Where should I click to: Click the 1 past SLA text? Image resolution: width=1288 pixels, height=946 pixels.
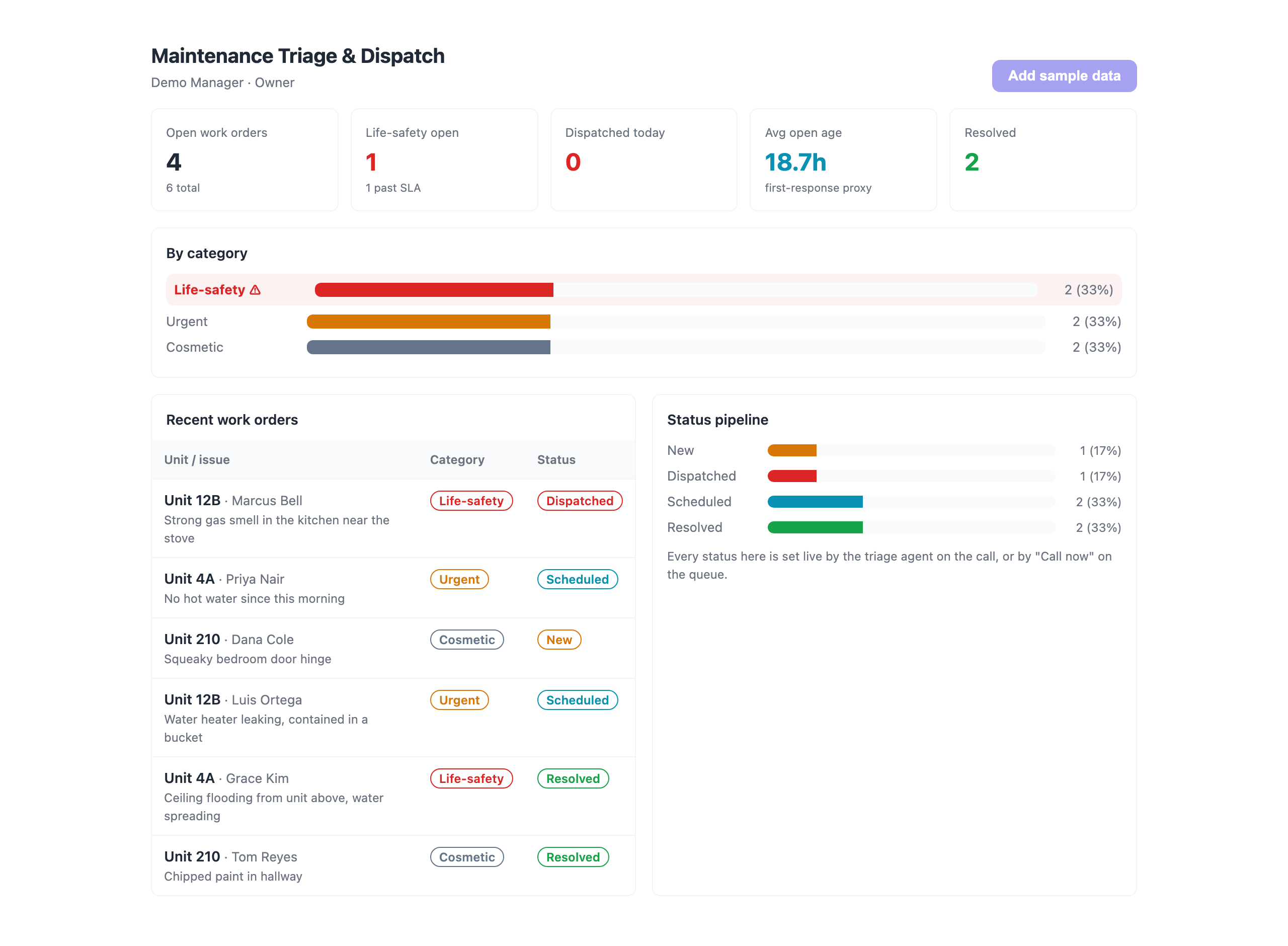click(x=393, y=188)
